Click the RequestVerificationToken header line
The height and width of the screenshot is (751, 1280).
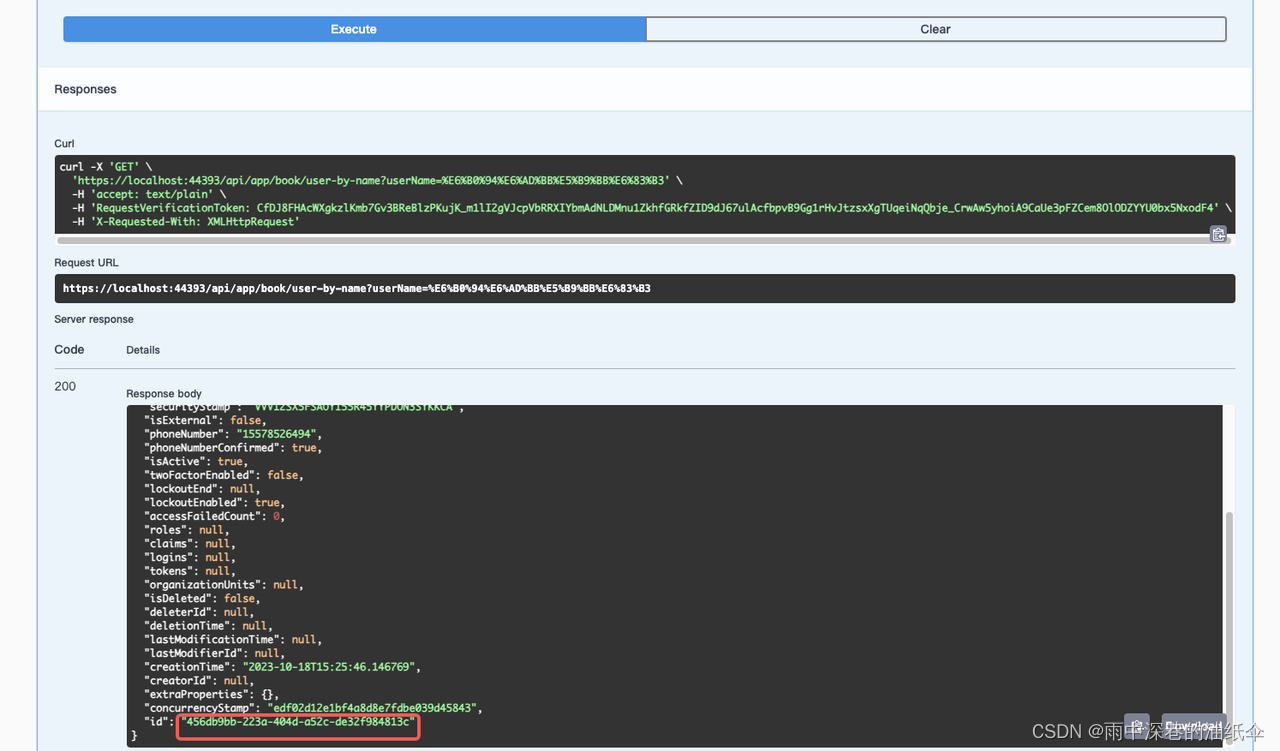pyautogui.click(x=651, y=208)
